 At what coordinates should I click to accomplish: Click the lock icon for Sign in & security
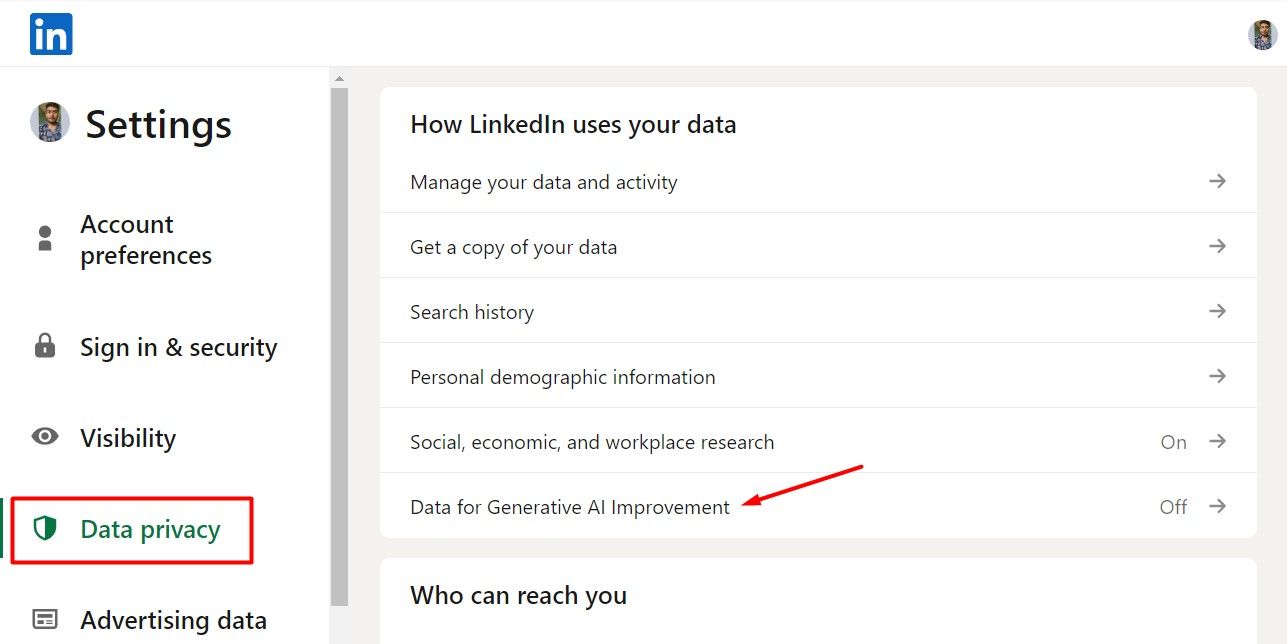[44, 347]
